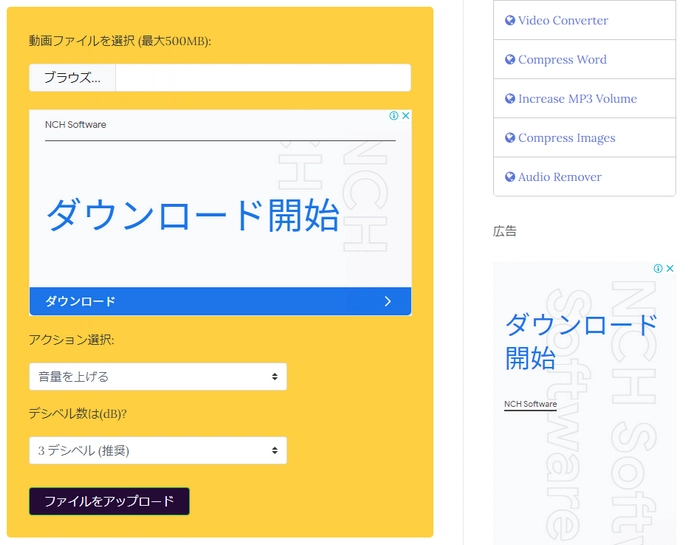Click the globe icon beside Audio Remover
The width and height of the screenshot is (700, 545).
[510, 177]
